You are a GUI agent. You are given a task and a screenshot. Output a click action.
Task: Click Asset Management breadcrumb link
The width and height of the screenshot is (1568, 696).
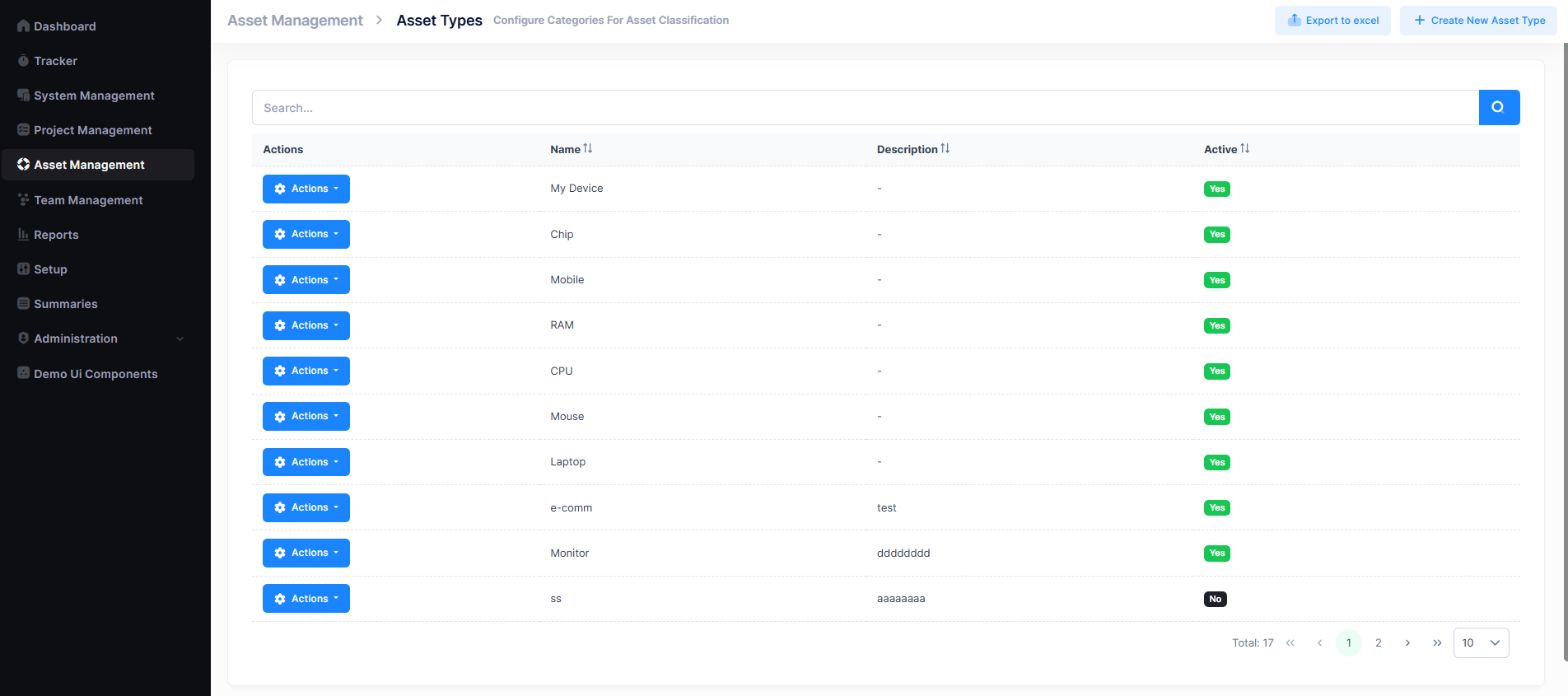point(295,20)
